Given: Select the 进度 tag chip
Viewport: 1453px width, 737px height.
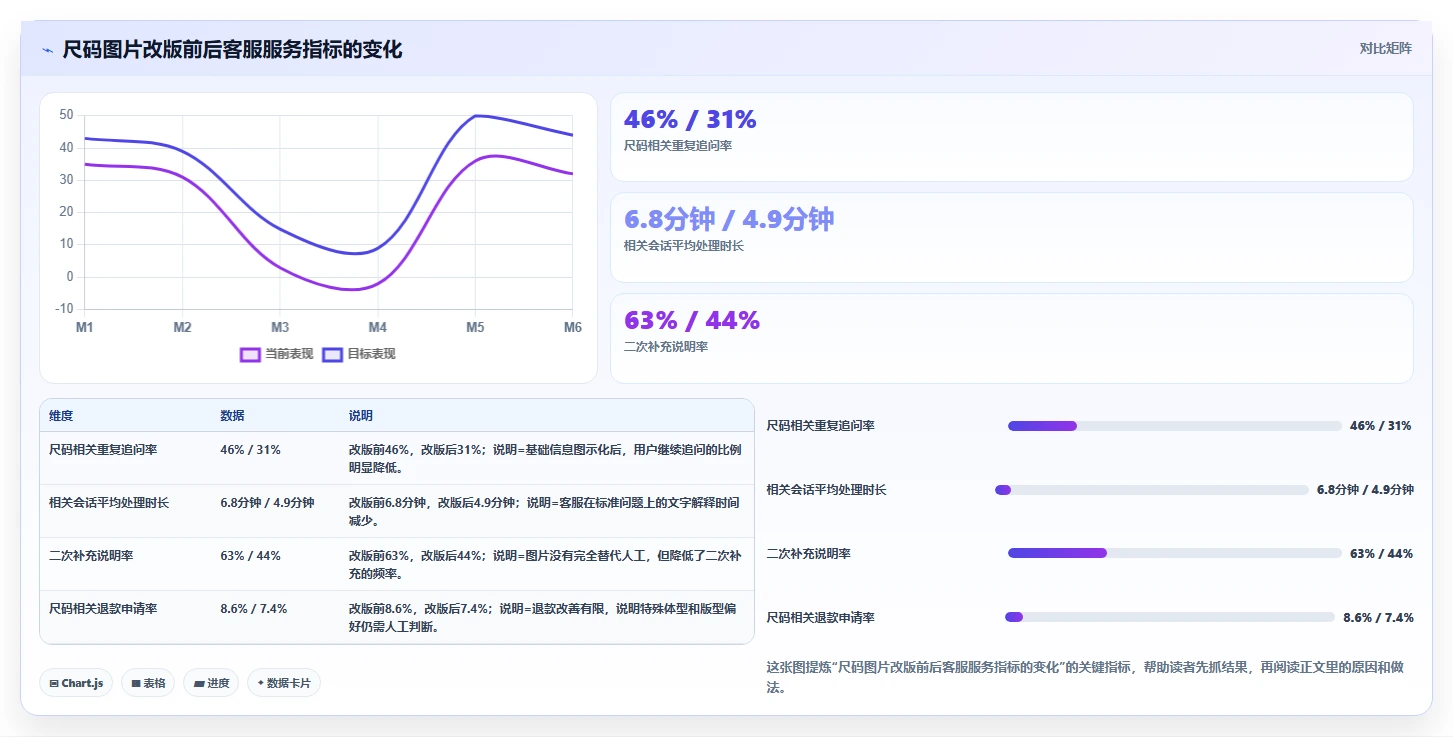Looking at the screenshot, I should (x=211, y=683).
